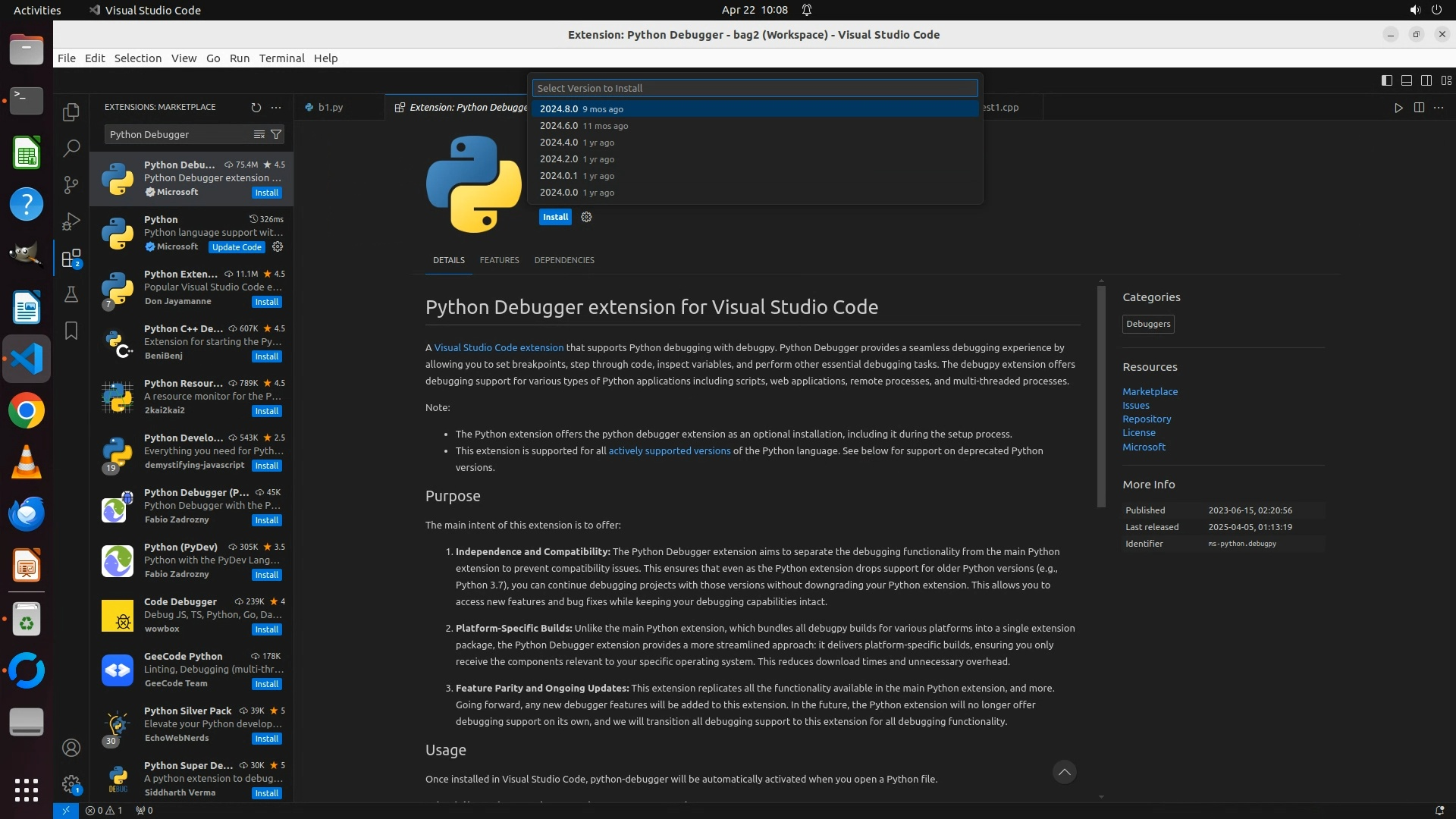Open Run and Debug view icon
Screen dimensions: 1456x819
point(71,221)
